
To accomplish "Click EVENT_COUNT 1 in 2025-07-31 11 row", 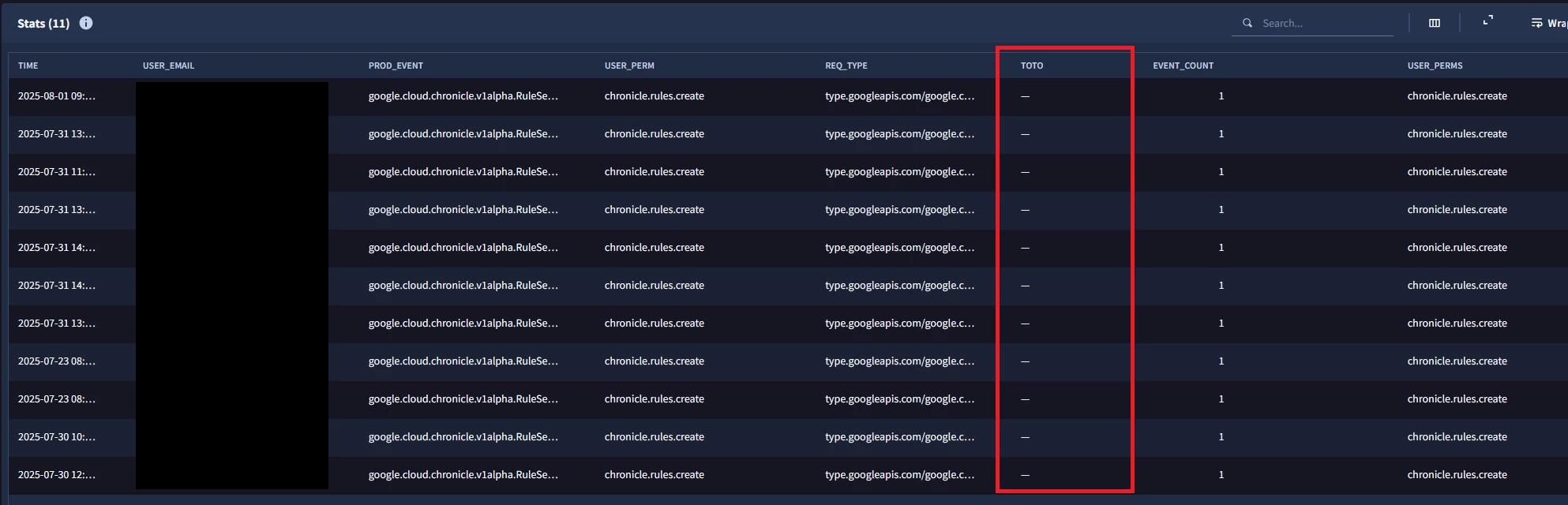I will (x=1221, y=172).
